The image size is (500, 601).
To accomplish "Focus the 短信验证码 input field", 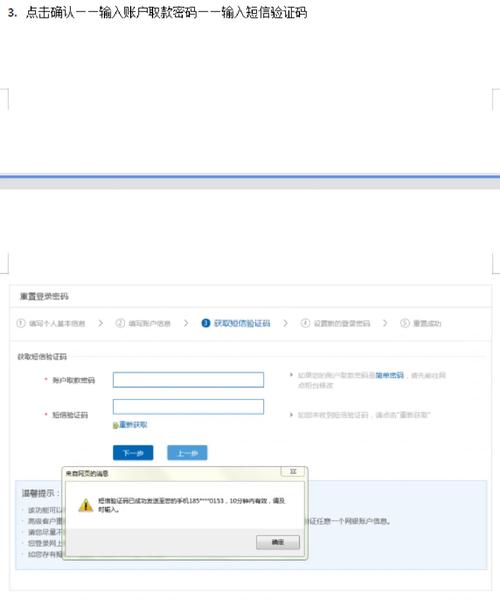I will pyautogui.click(x=188, y=407).
